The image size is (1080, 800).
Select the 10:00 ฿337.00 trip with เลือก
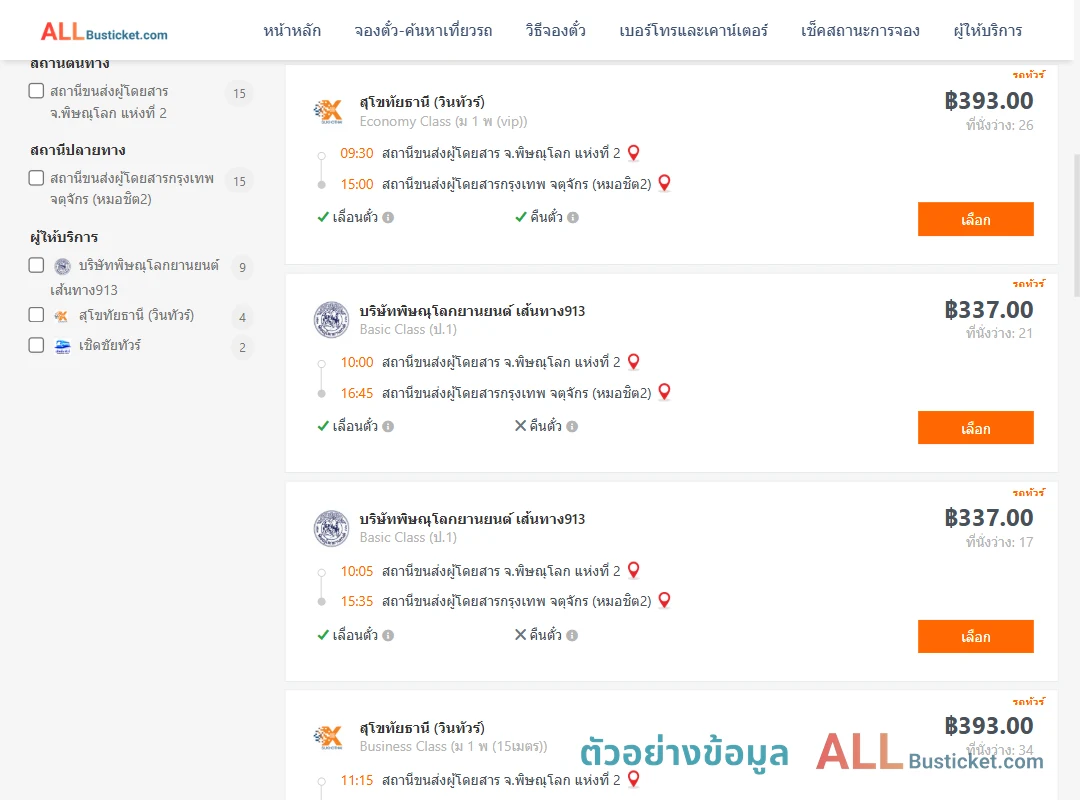click(975, 428)
